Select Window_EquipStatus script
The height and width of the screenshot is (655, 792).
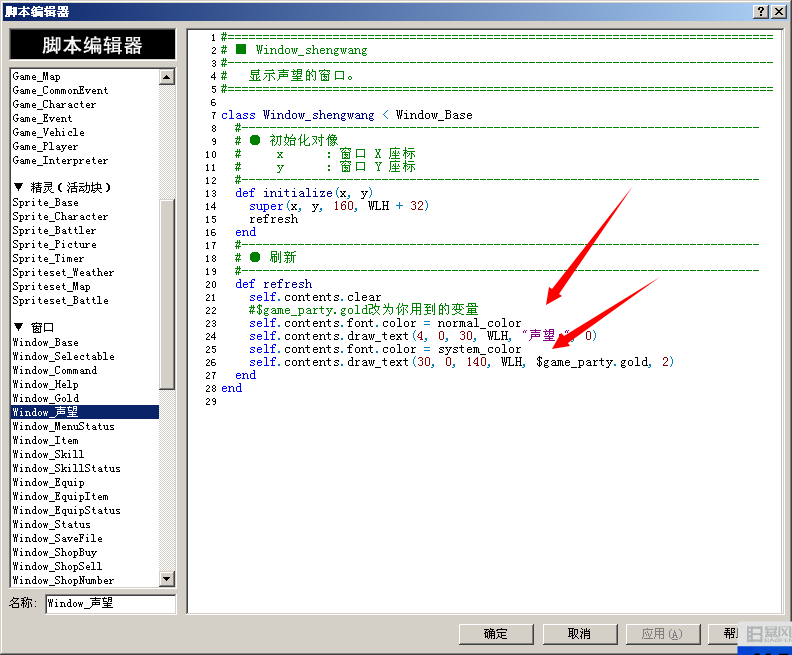point(67,511)
